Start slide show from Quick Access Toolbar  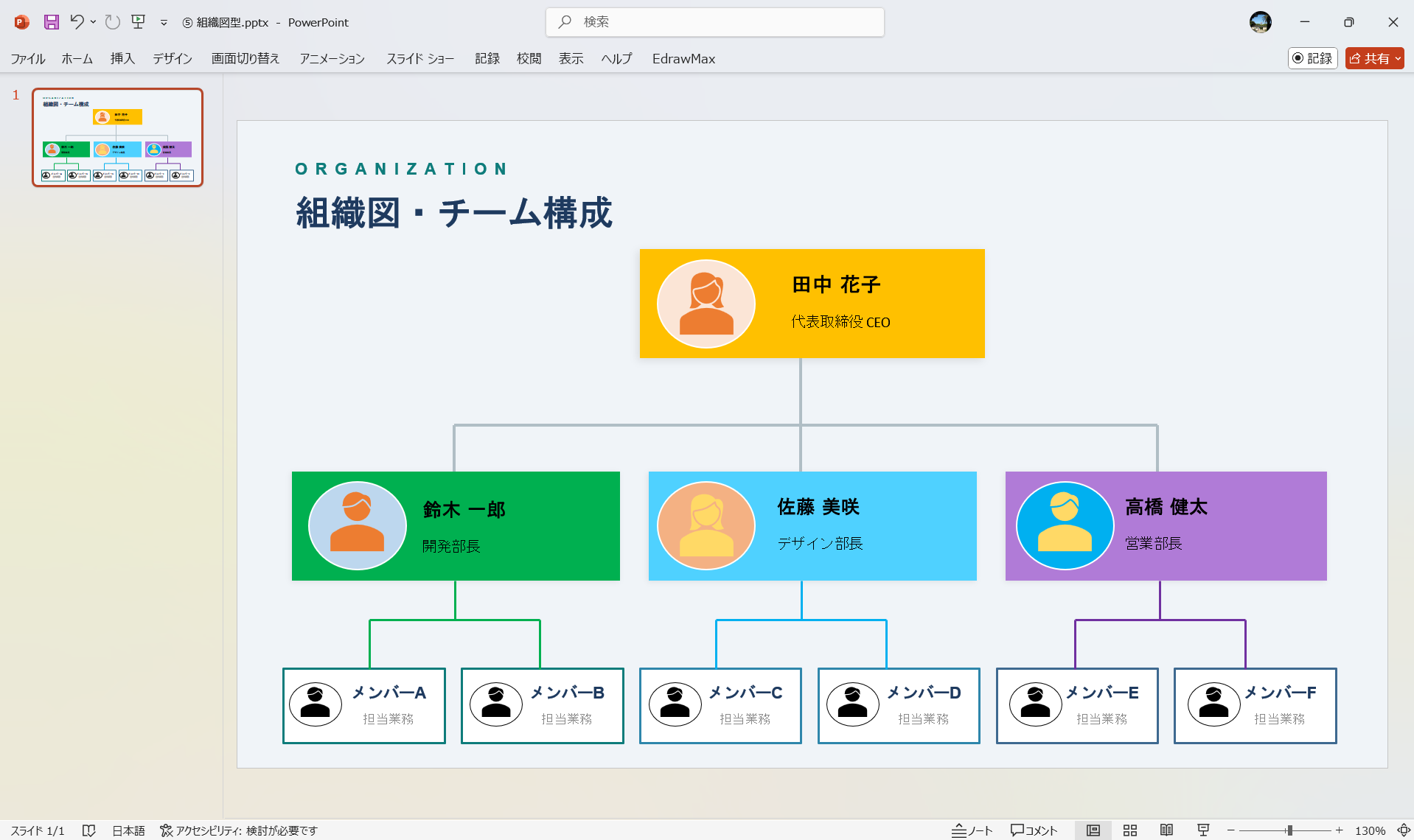pos(137,22)
